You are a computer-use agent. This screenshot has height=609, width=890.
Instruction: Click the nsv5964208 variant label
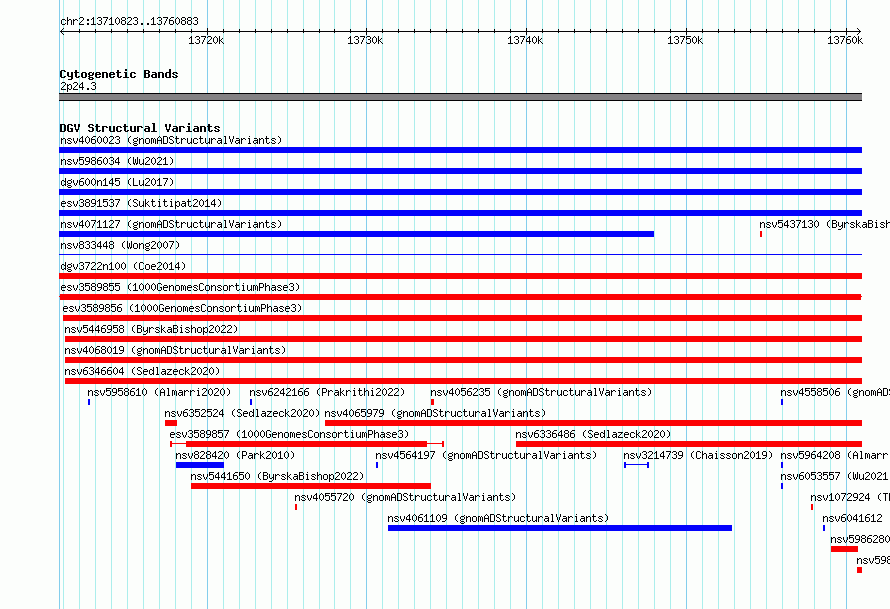point(835,455)
